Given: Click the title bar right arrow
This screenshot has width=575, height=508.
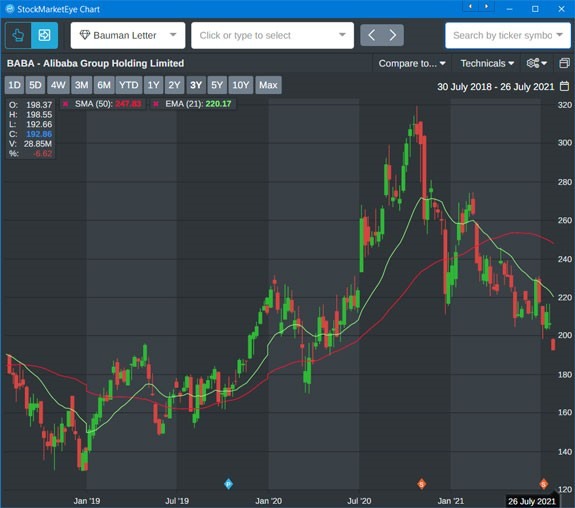Looking at the screenshot, I should pos(487,7).
